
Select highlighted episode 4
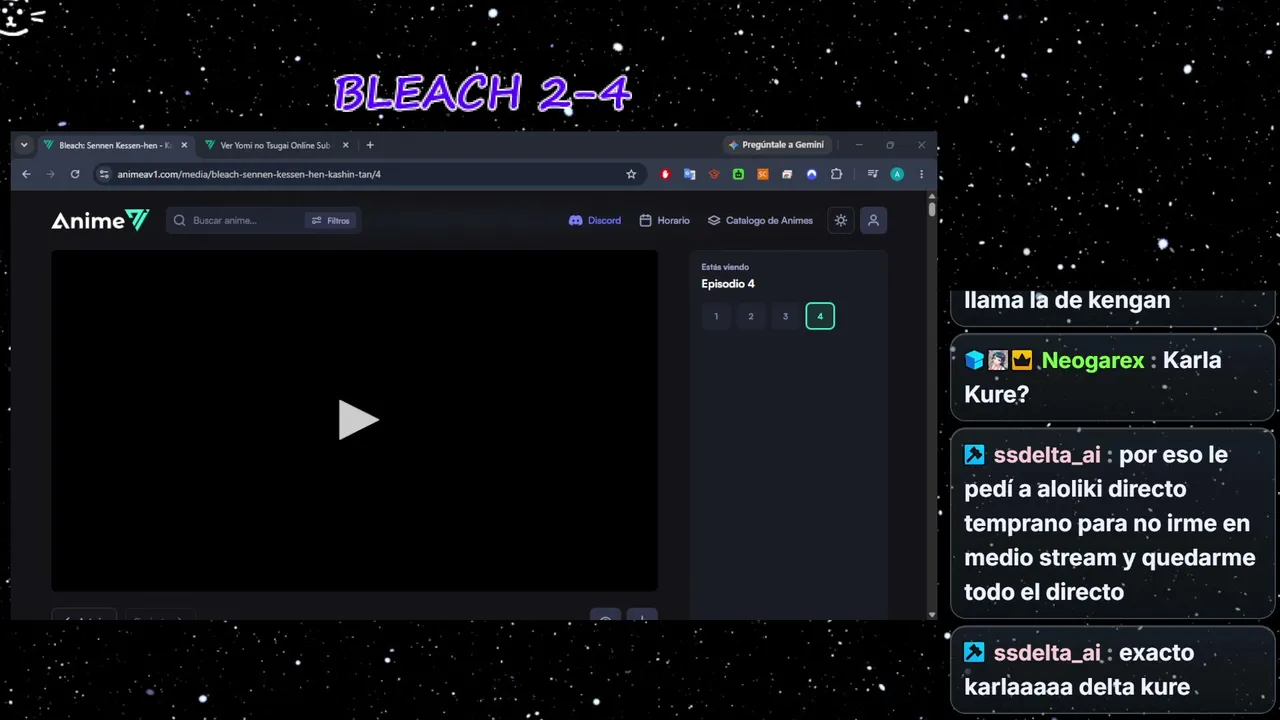pos(820,316)
